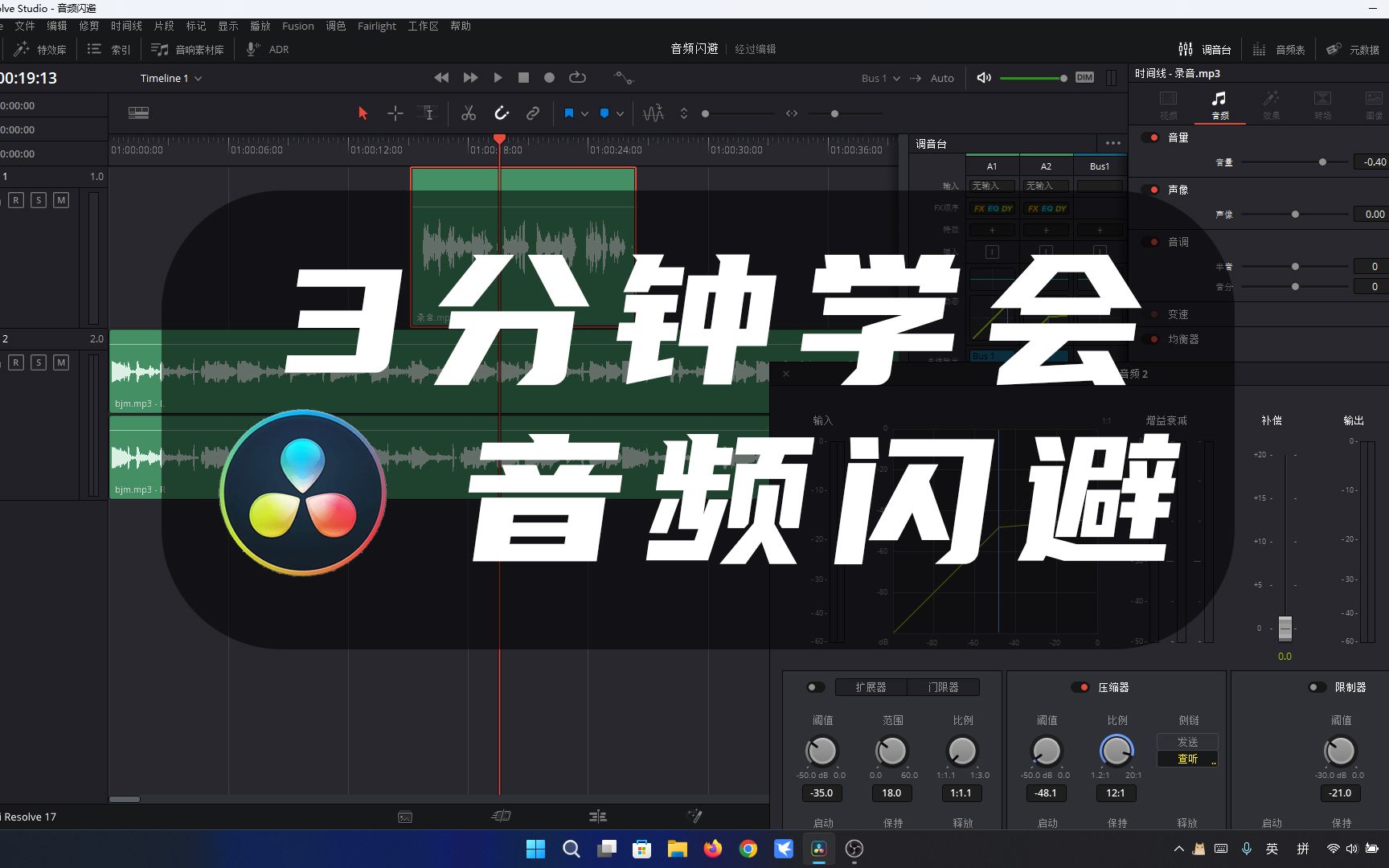
Task: Select the 扩展器 (Expander) button
Action: tap(871, 687)
